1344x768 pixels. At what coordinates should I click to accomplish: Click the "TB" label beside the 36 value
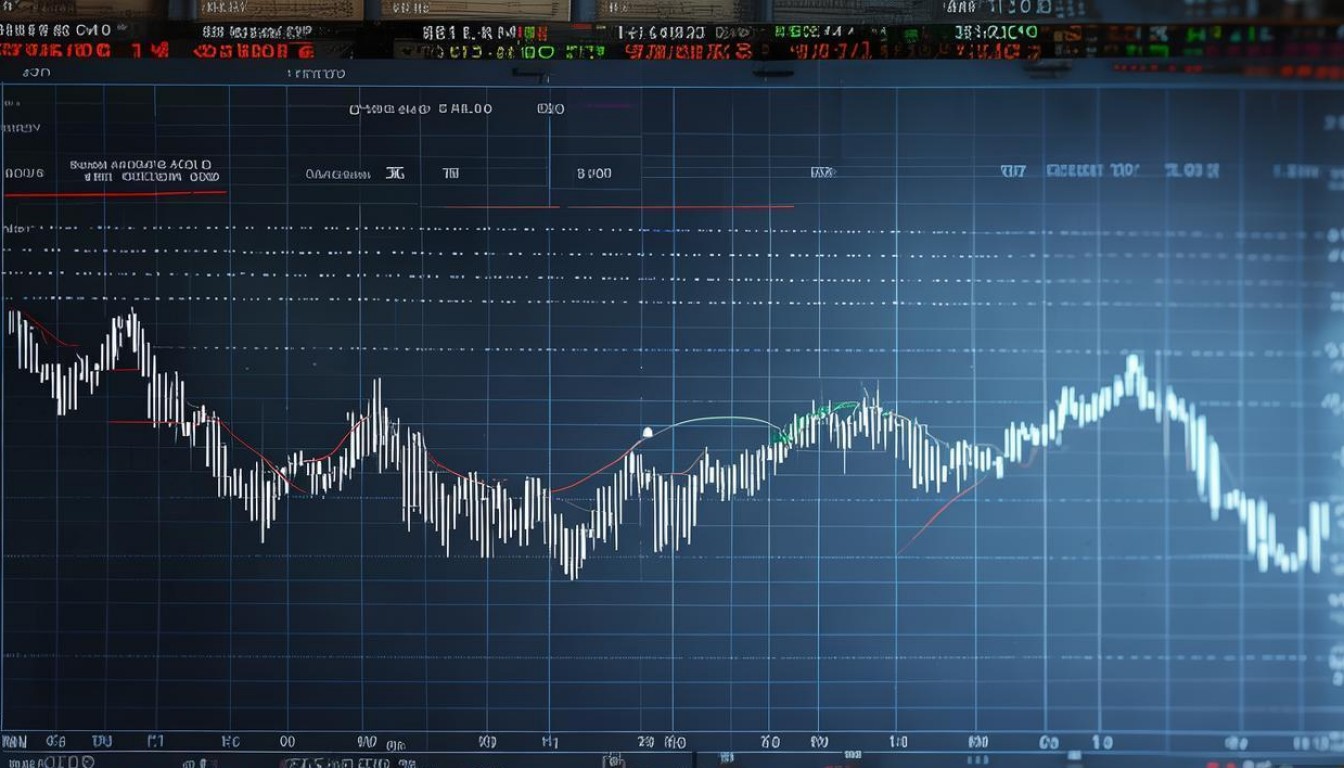[451, 173]
